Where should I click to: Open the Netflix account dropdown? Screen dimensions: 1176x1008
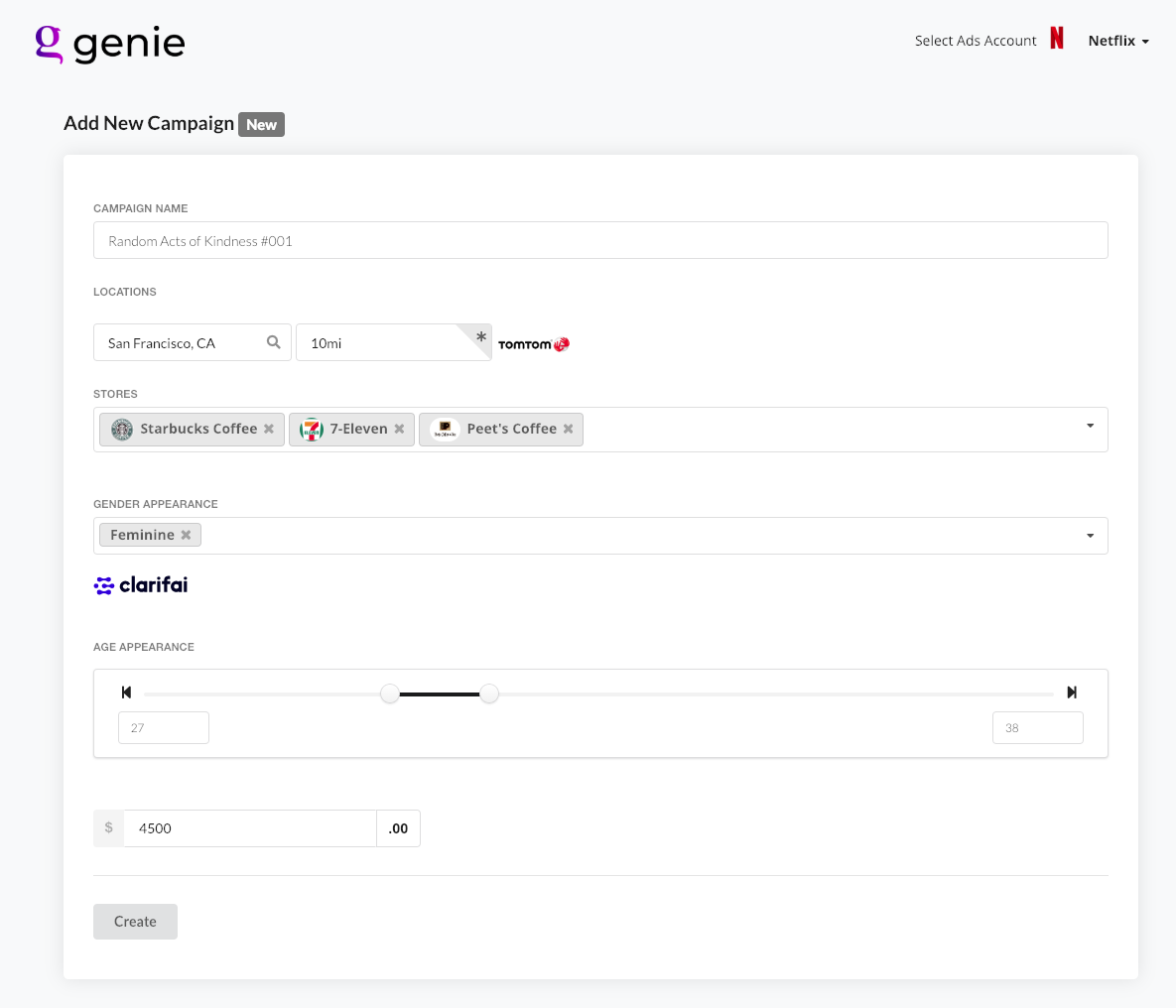tap(1118, 41)
